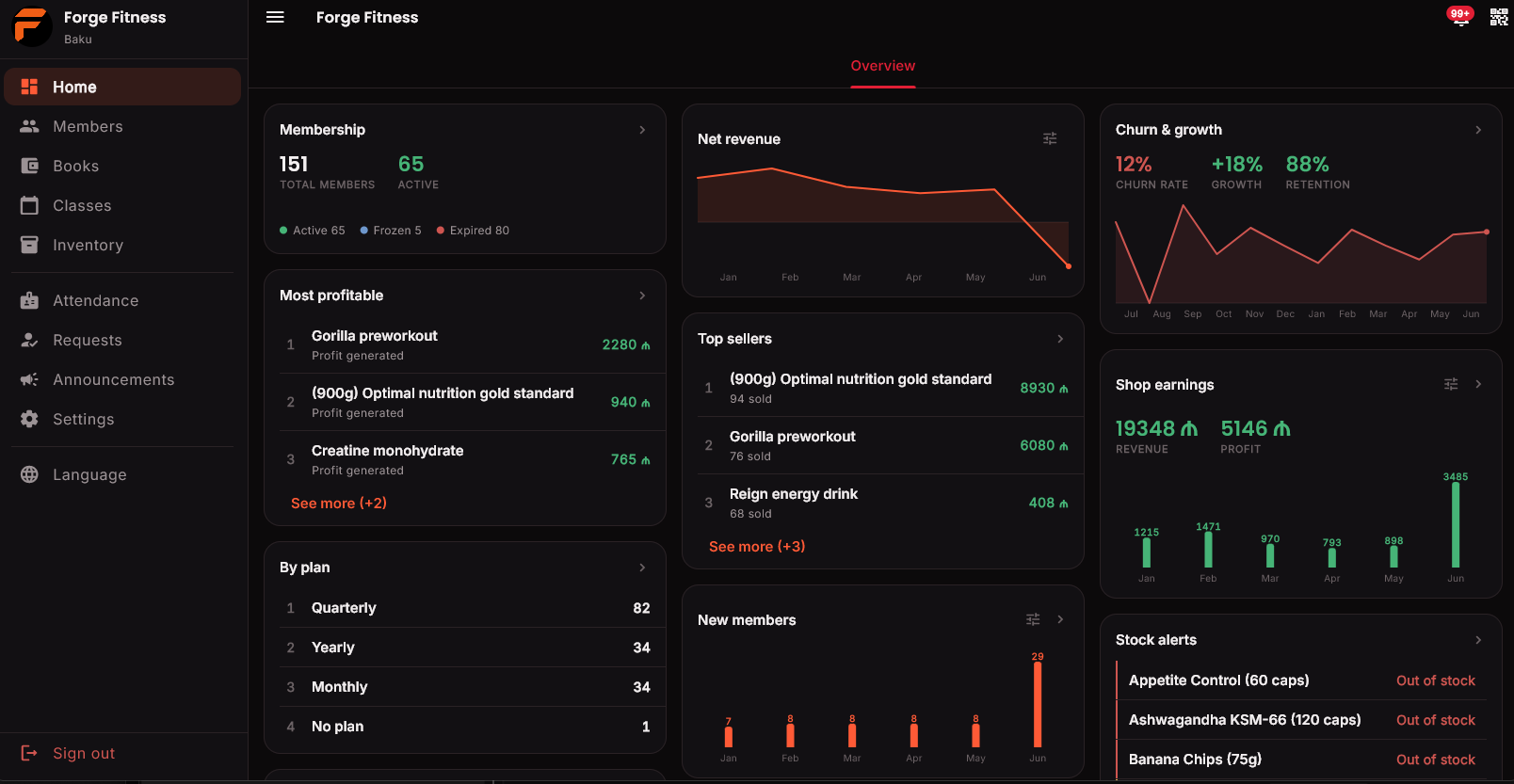
Task: Open New members filter settings icon
Action: coord(1033,619)
